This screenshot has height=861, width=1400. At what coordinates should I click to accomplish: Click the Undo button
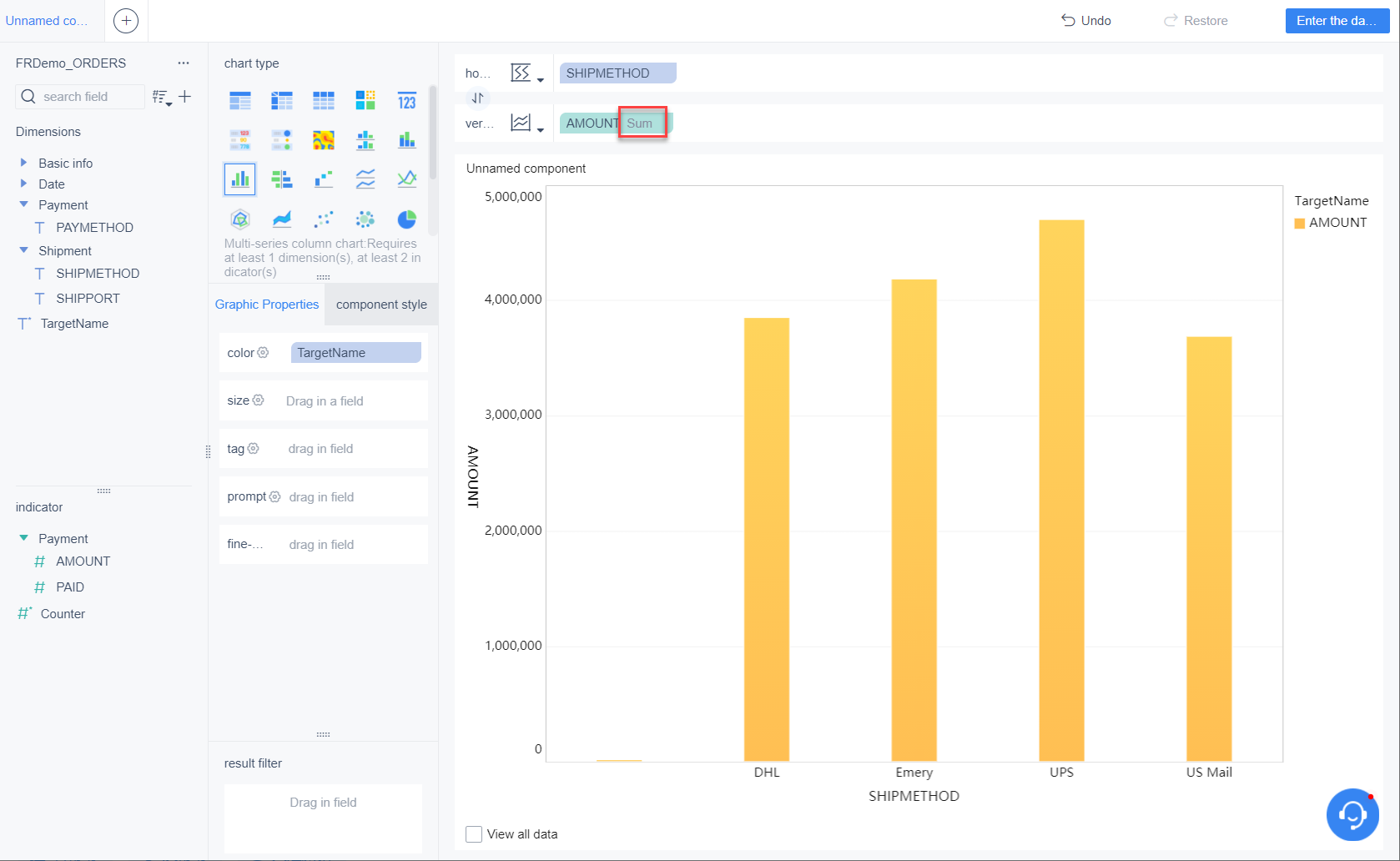coord(1085,21)
